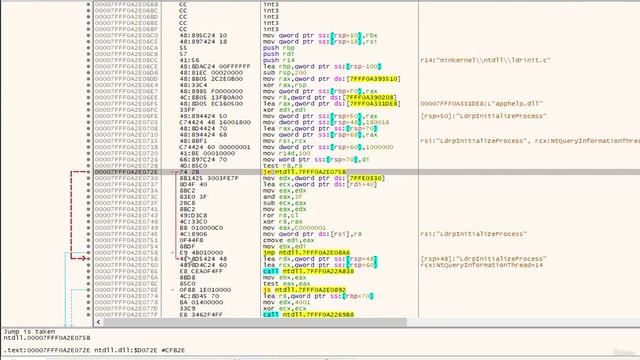
Task: Select instruction lea r8,qword ptr ss:[rbp+70]
Action: tap(318, 296)
